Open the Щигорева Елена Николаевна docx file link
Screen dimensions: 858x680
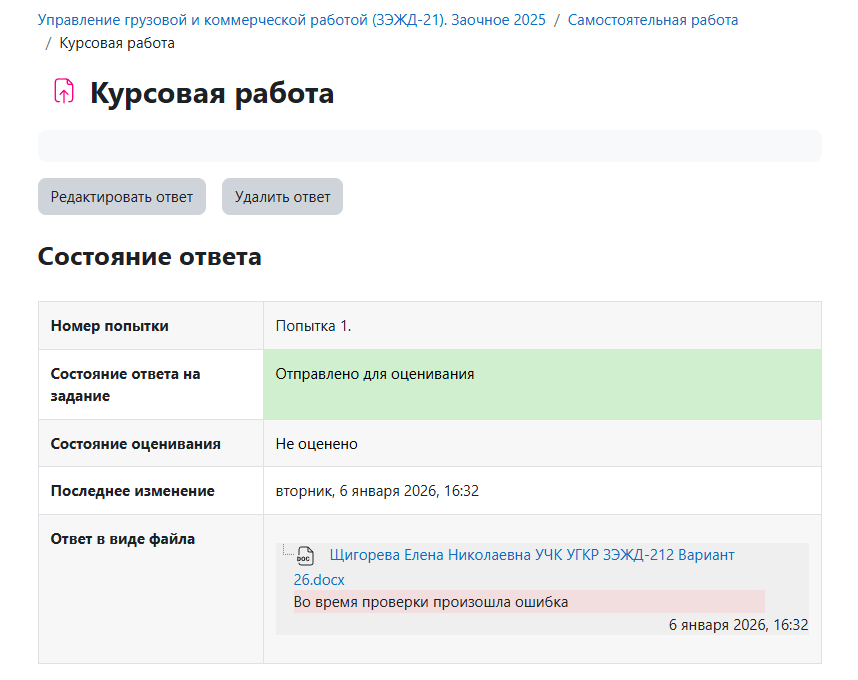530,555
